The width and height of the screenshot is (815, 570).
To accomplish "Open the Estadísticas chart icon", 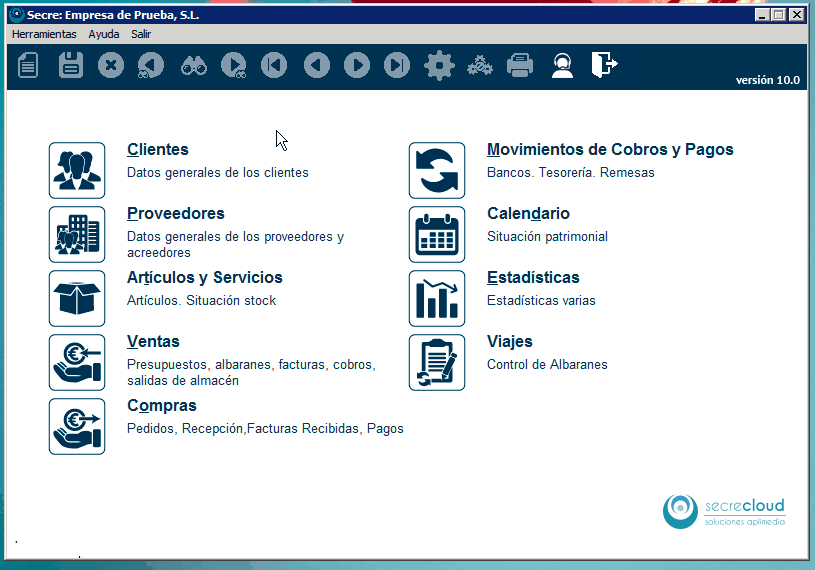I will point(437,298).
